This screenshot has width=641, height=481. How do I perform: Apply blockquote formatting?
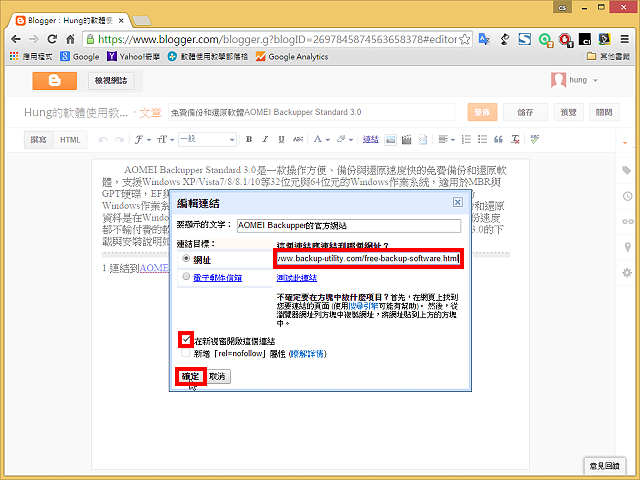click(x=498, y=139)
